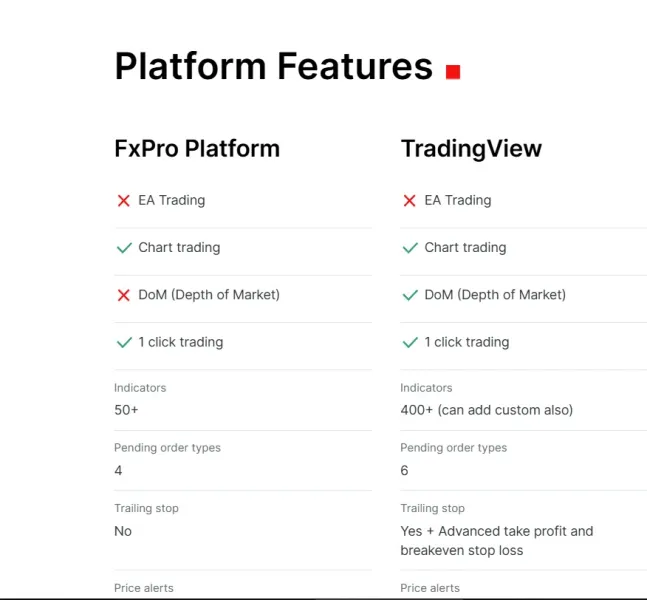Click the green checkmark beside FxPro Chart trading
Screen dimensions: 647x600
tap(124, 248)
